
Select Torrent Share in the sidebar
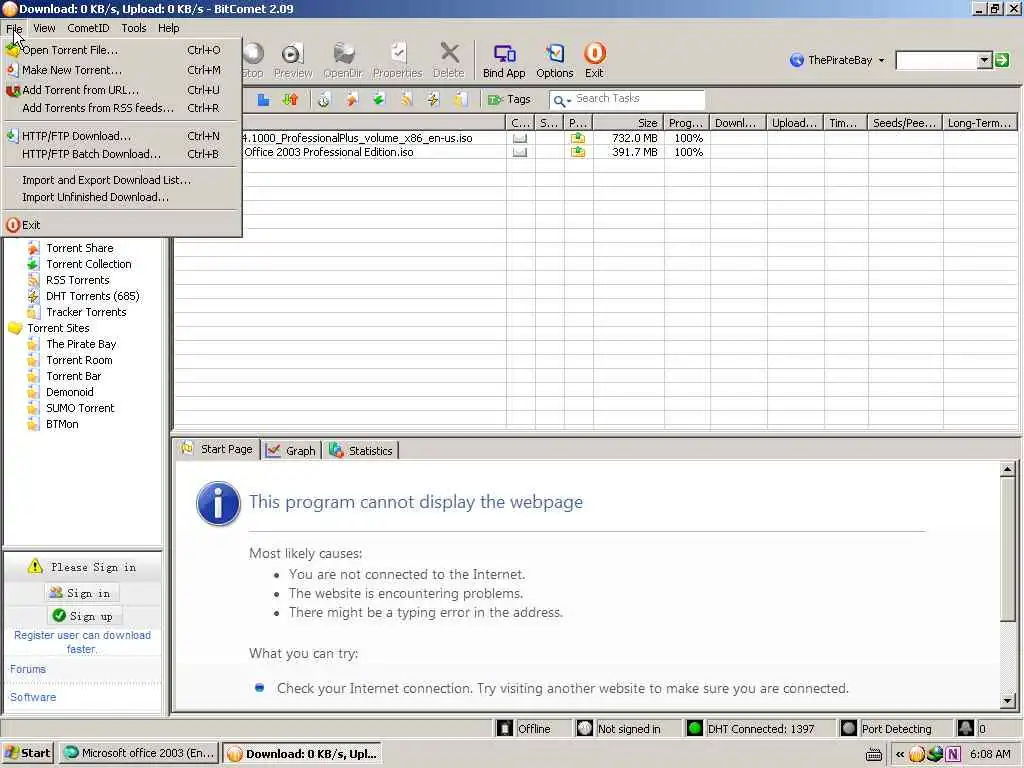(x=80, y=248)
